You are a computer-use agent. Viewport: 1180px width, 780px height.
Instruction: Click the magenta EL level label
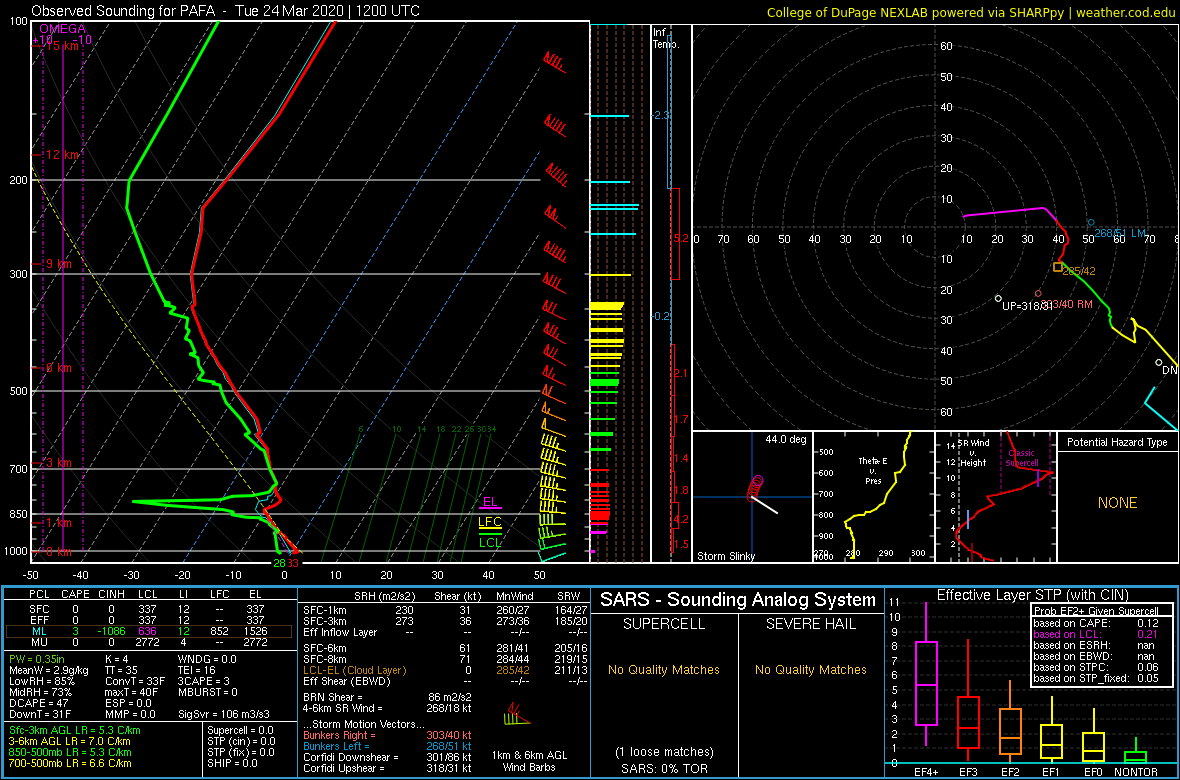(490, 501)
